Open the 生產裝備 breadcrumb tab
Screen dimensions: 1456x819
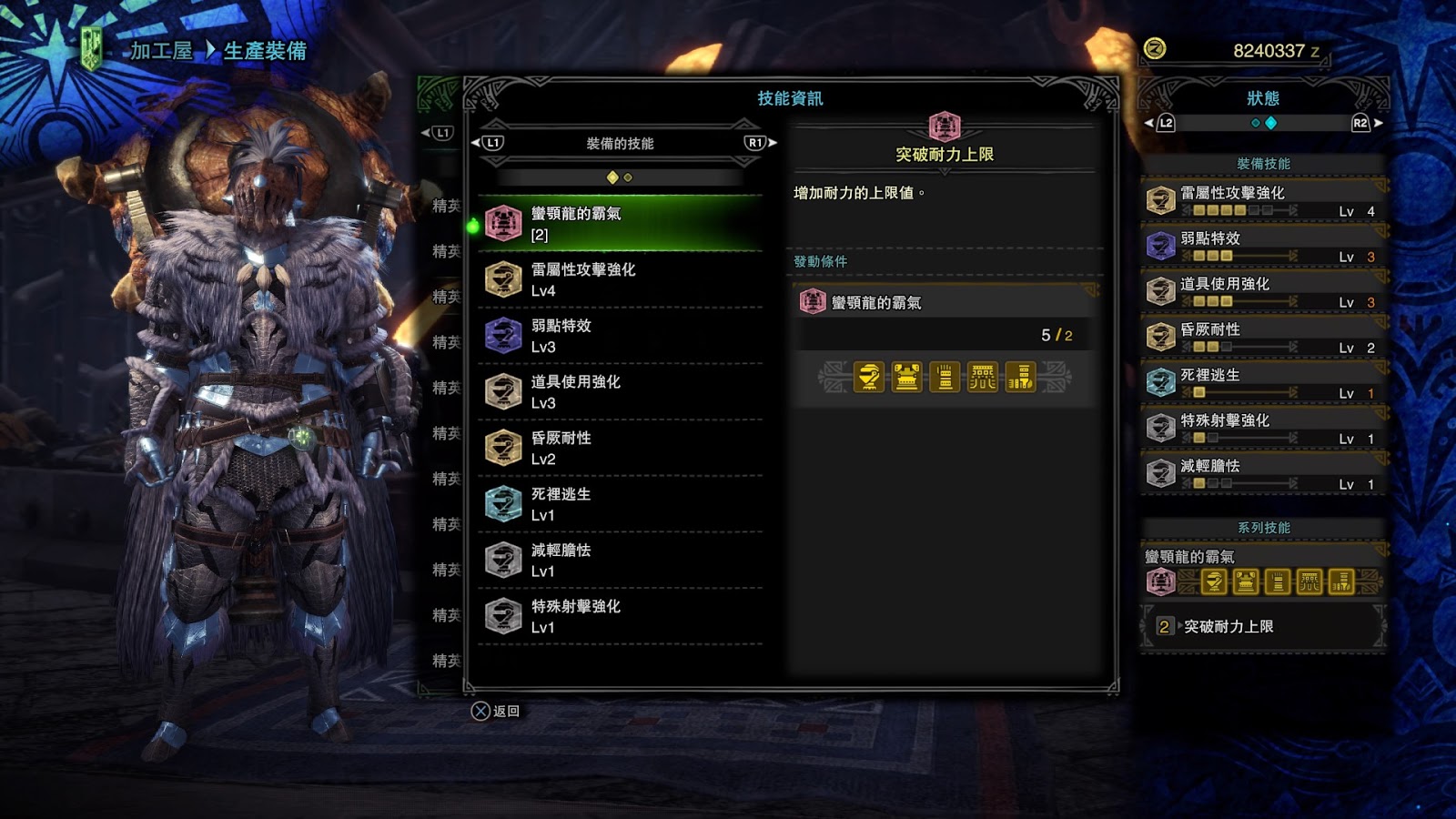265,51
